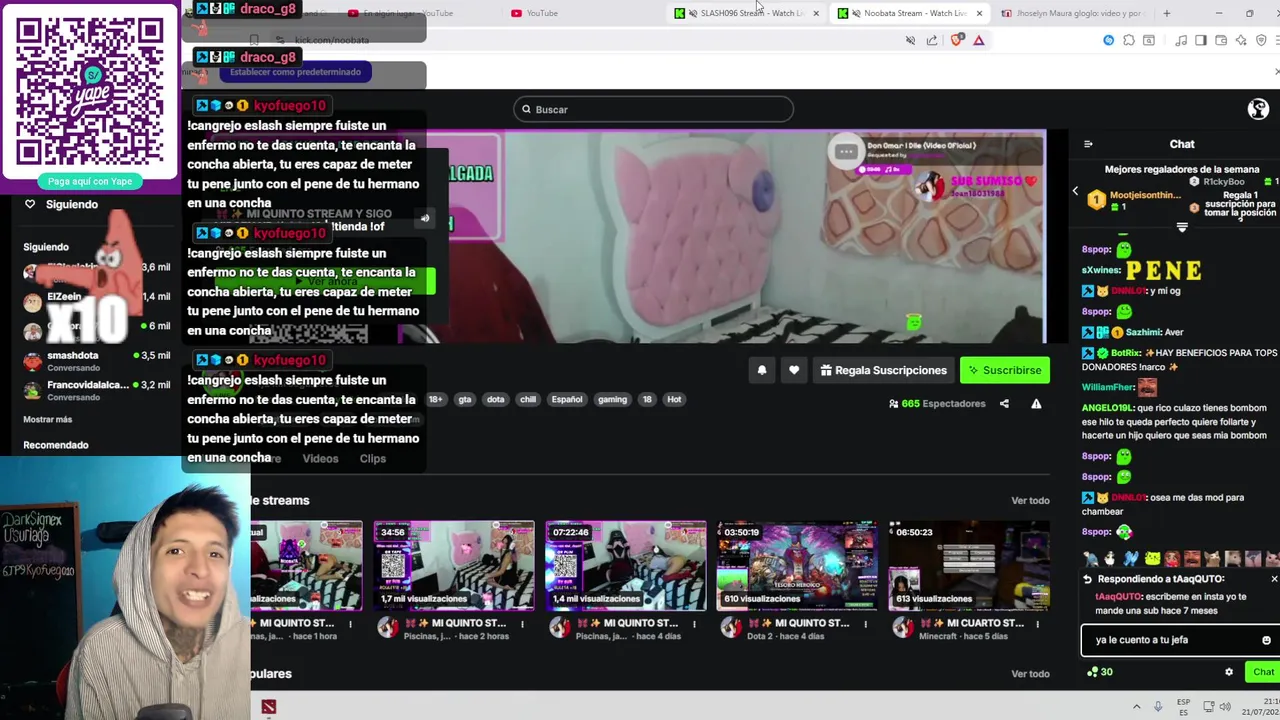Viewport: 1280px width, 720px height.
Task: Click the gta tag
Action: pos(464,399)
